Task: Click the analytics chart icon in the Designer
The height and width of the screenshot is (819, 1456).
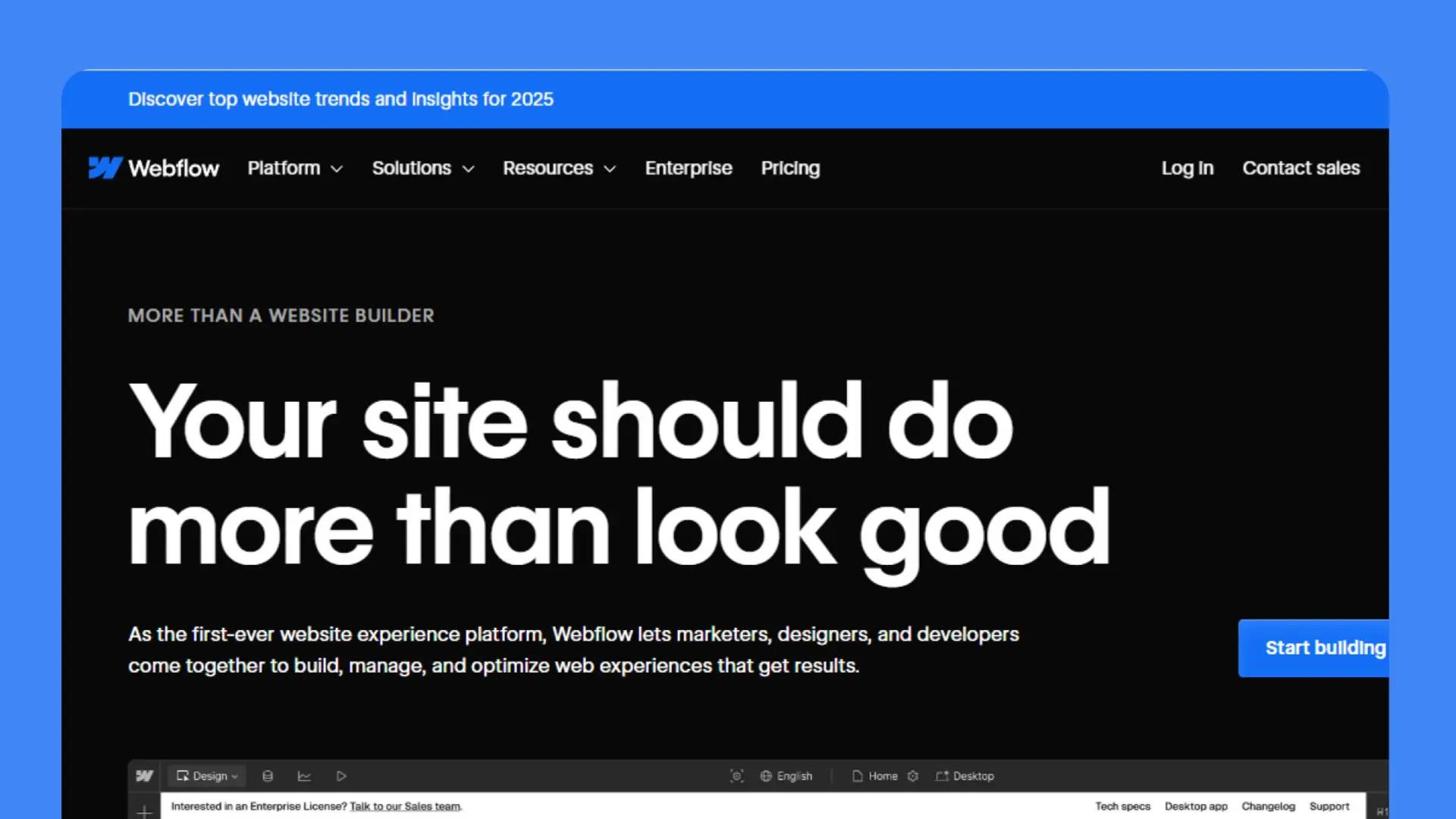Action: pos(304,776)
